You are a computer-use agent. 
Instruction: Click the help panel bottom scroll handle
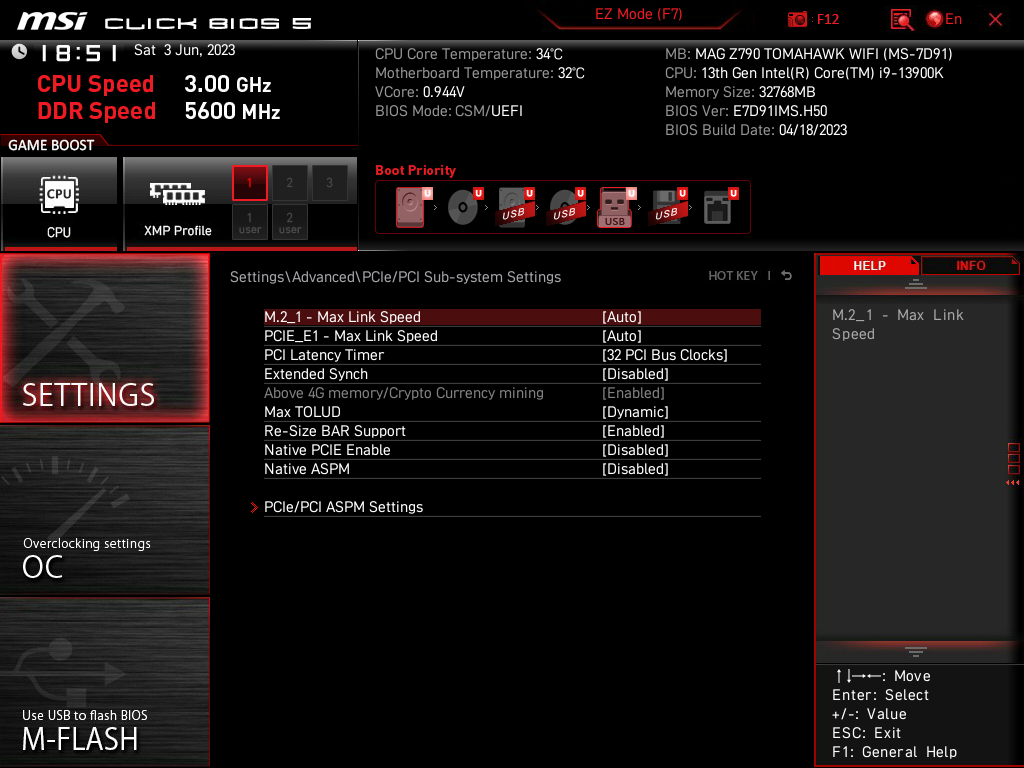click(916, 652)
